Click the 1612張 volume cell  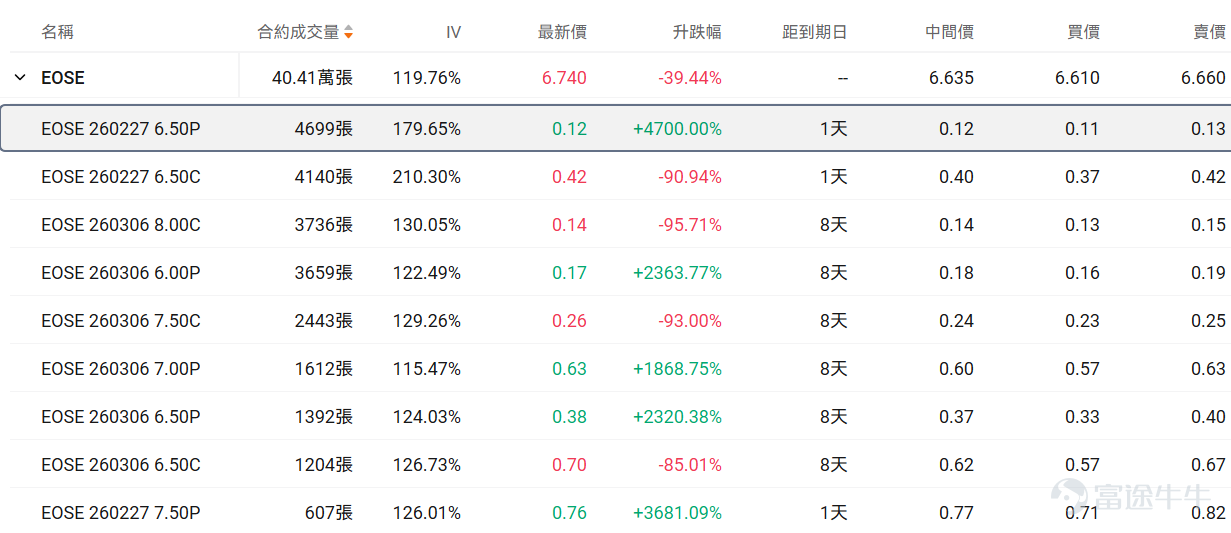(323, 369)
